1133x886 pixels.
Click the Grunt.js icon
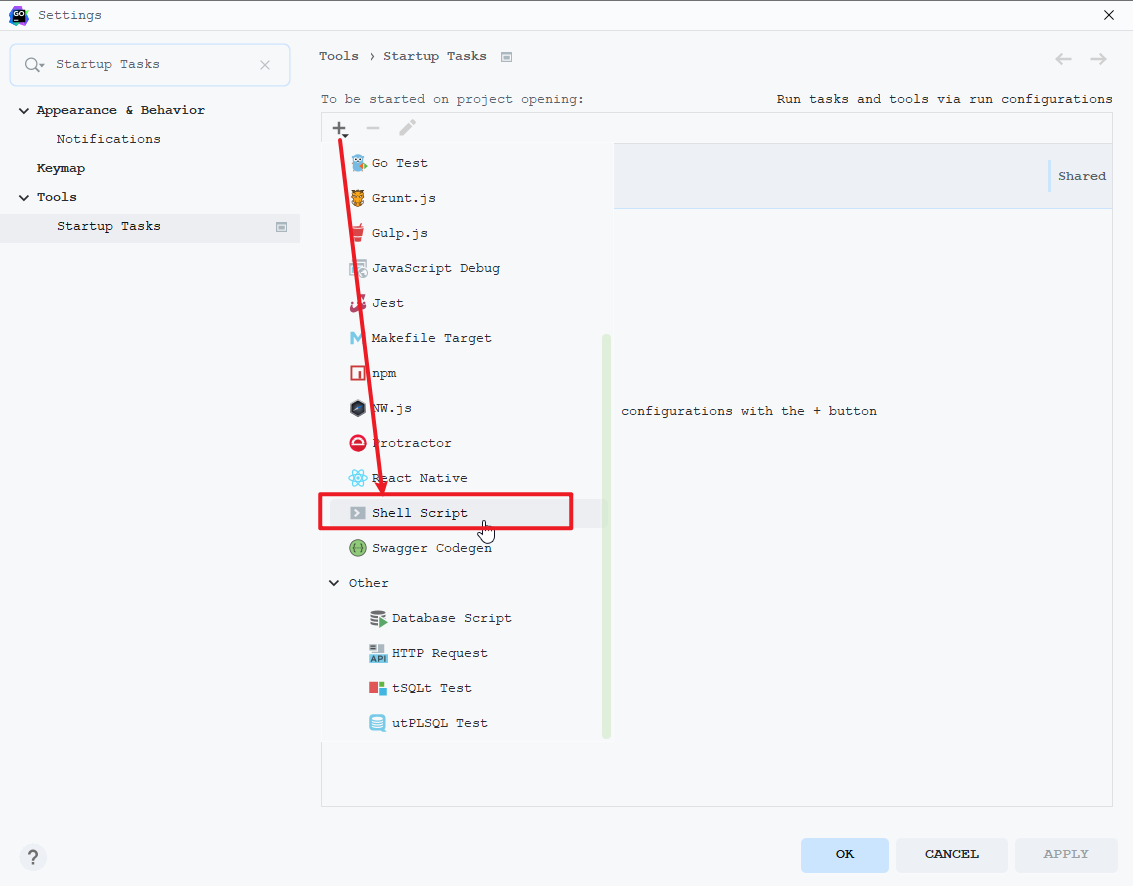click(x=358, y=198)
